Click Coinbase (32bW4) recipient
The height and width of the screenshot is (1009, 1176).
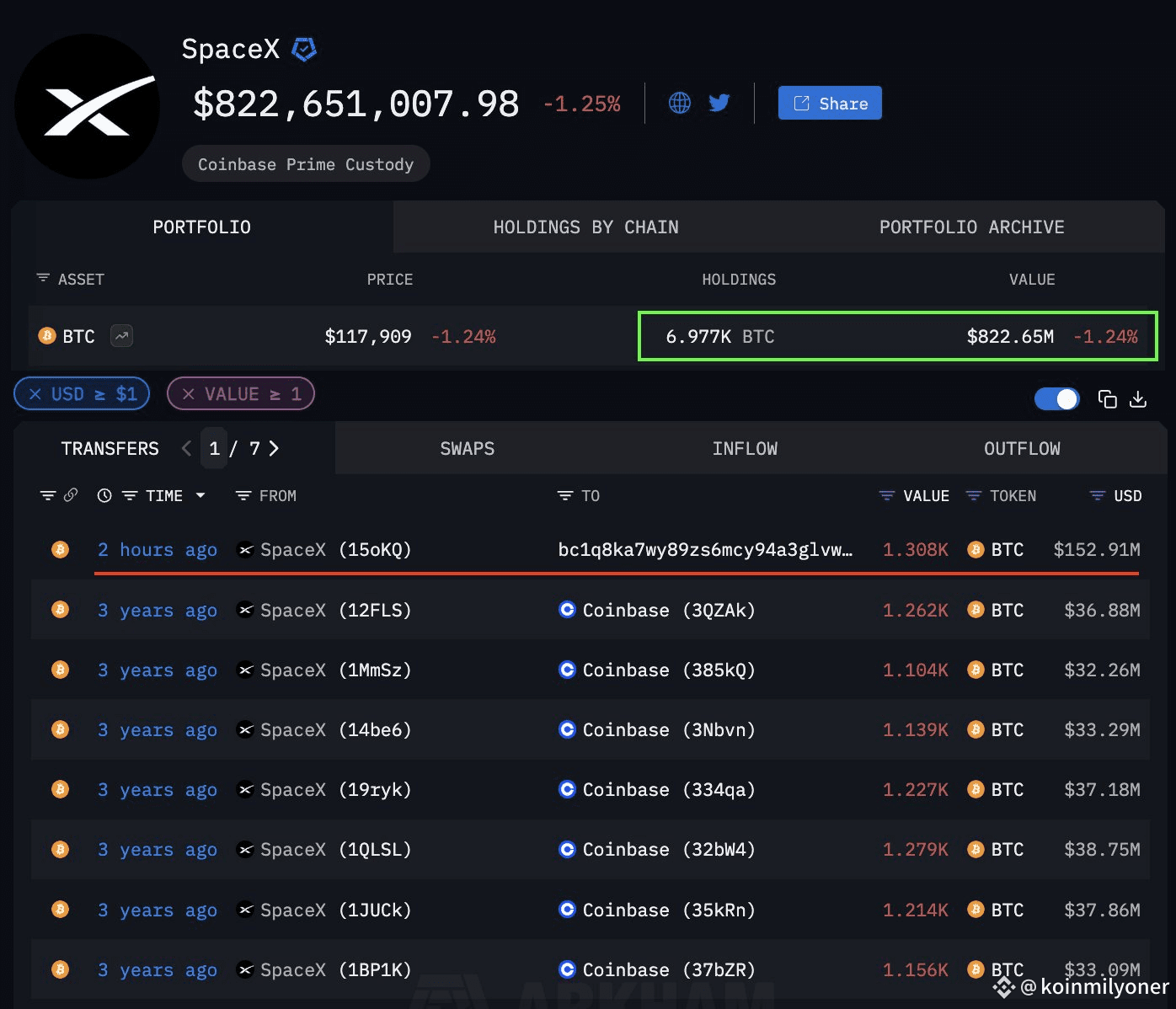(x=657, y=849)
